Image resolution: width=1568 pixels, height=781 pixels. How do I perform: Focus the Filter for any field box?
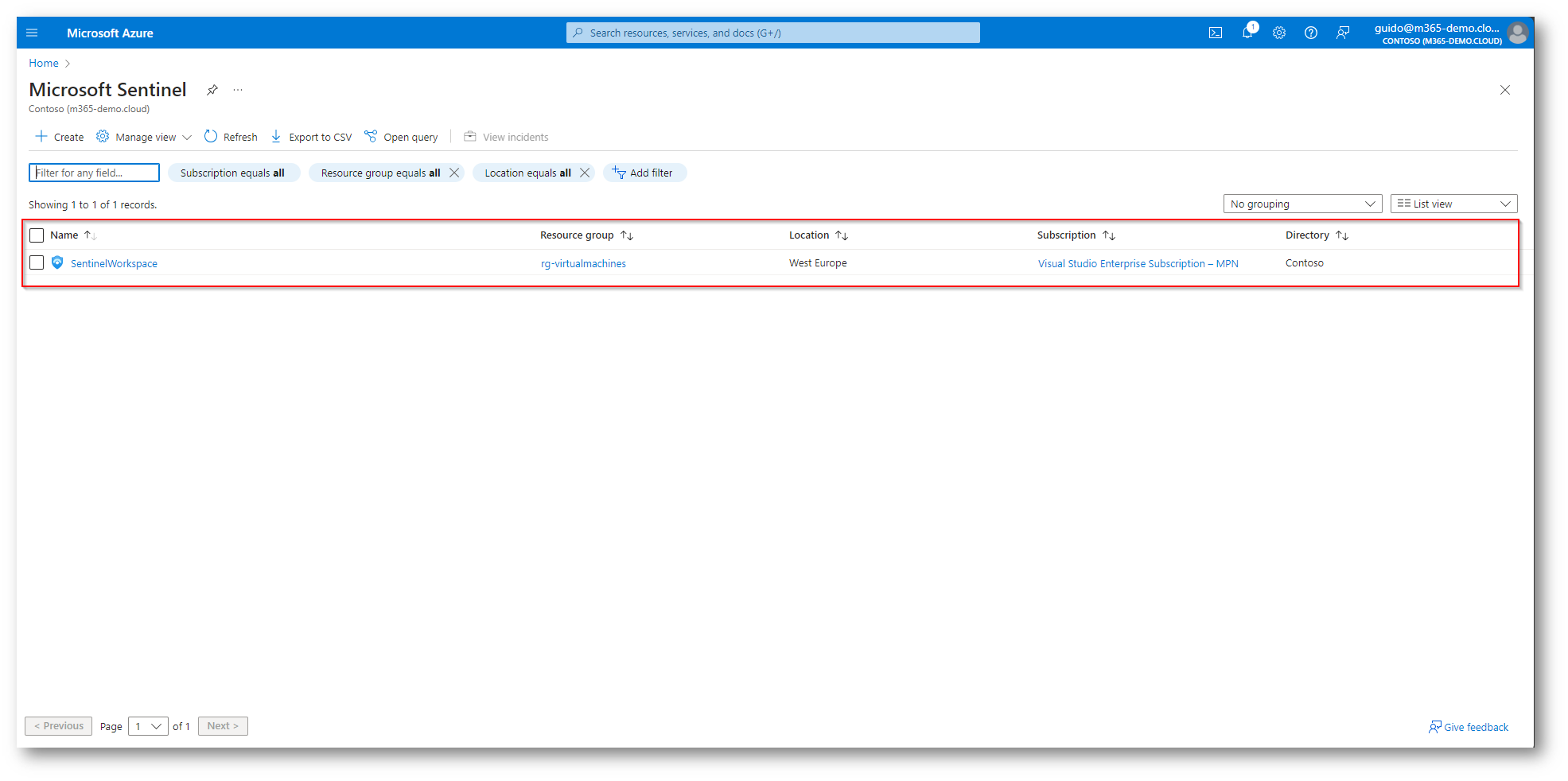(x=94, y=173)
